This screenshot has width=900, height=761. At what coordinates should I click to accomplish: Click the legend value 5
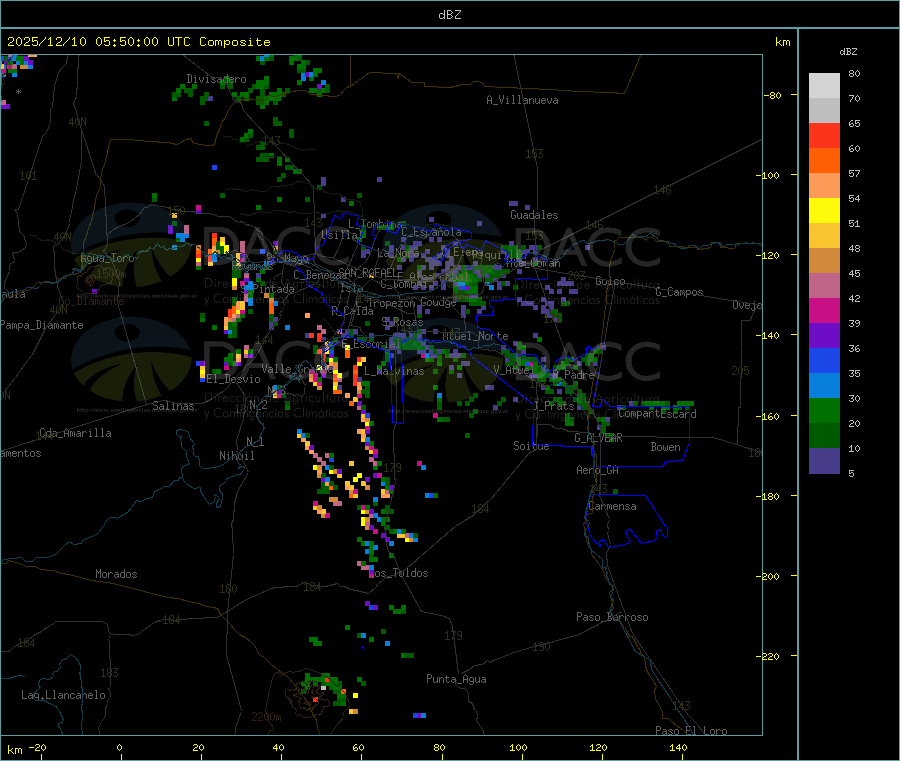[x=851, y=473]
